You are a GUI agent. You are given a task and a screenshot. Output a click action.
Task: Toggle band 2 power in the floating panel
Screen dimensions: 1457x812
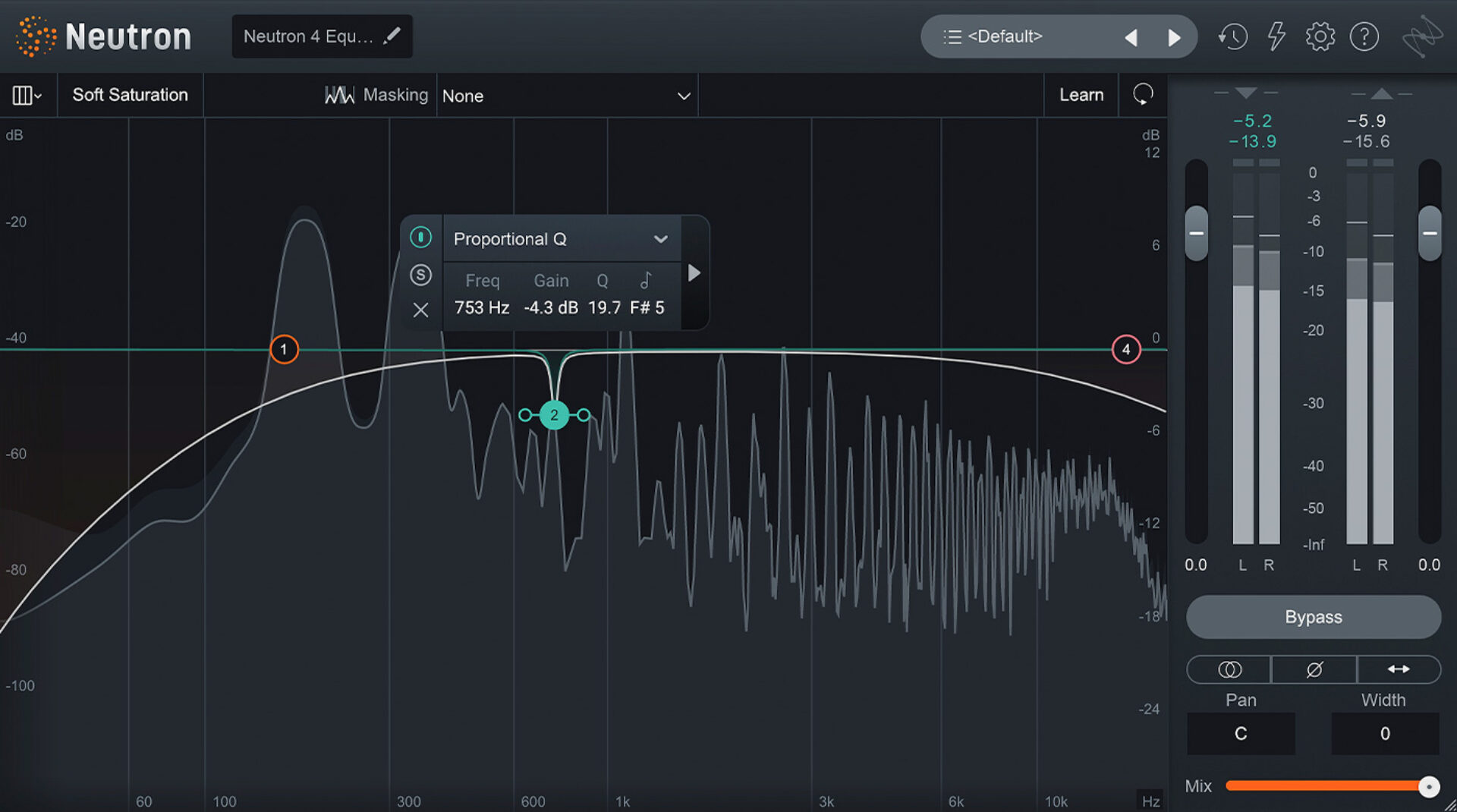tap(421, 238)
